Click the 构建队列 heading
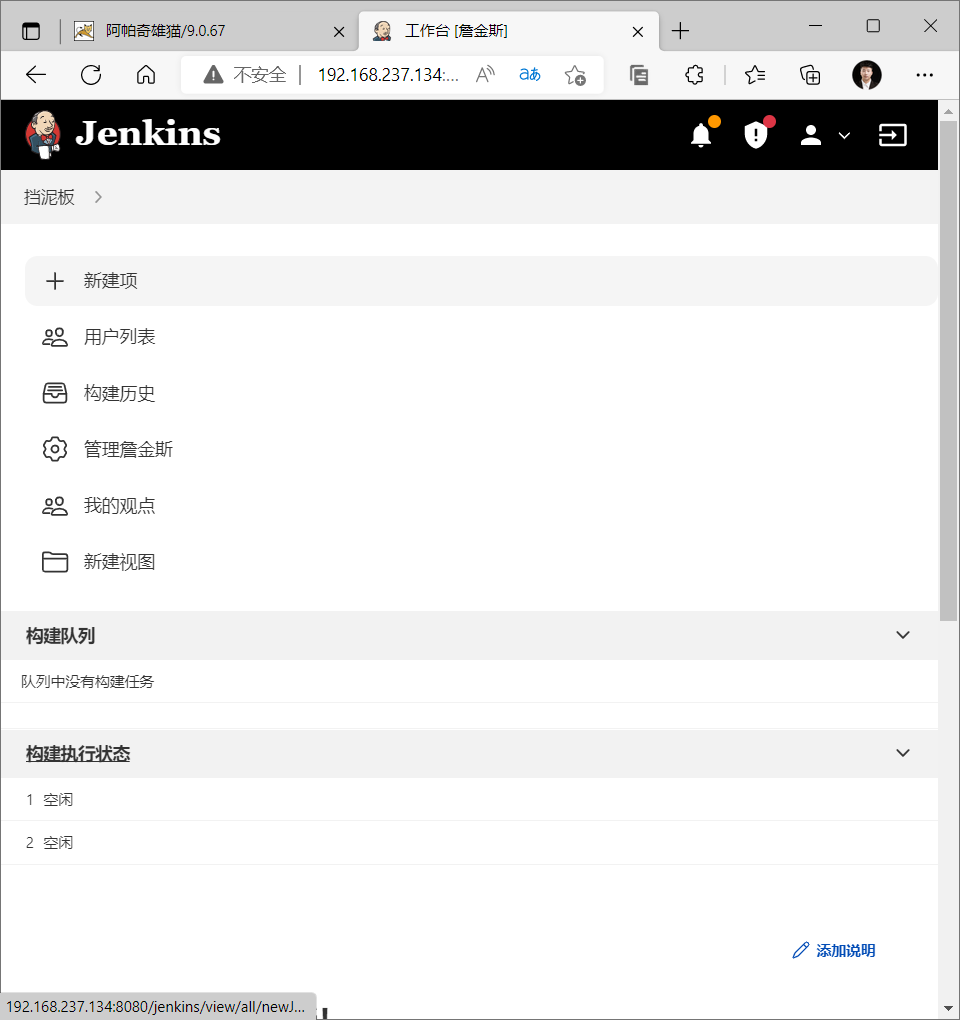The image size is (960, 1020). pyautogui.click(x=60, y=636)
